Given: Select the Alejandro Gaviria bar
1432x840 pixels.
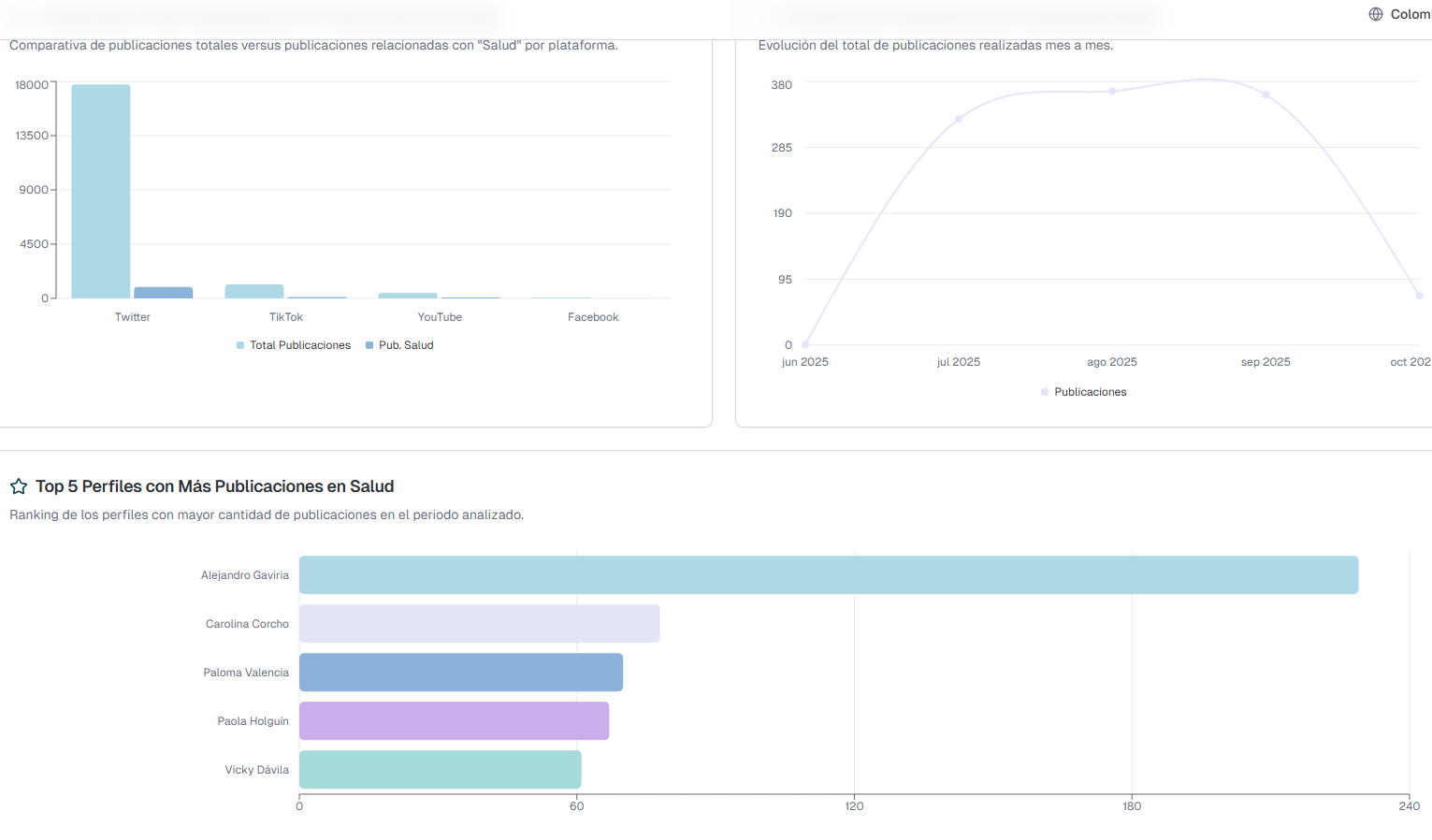Looking at the screenshot, I should click(x=828, y=575).
